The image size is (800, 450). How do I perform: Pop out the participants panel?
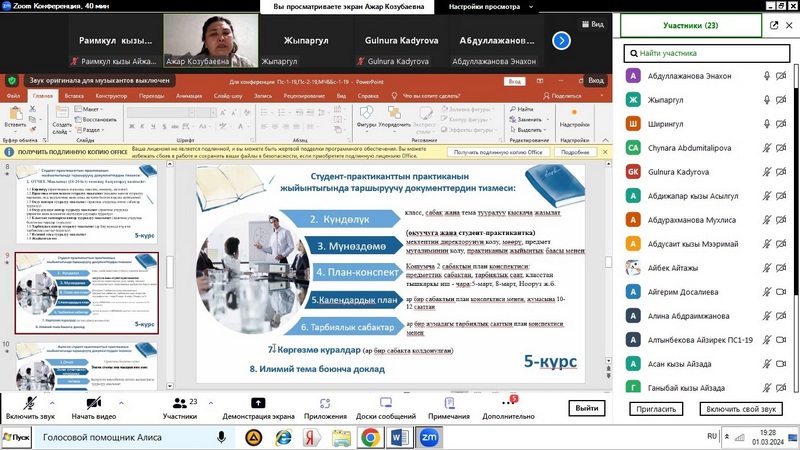coord(774,25)
